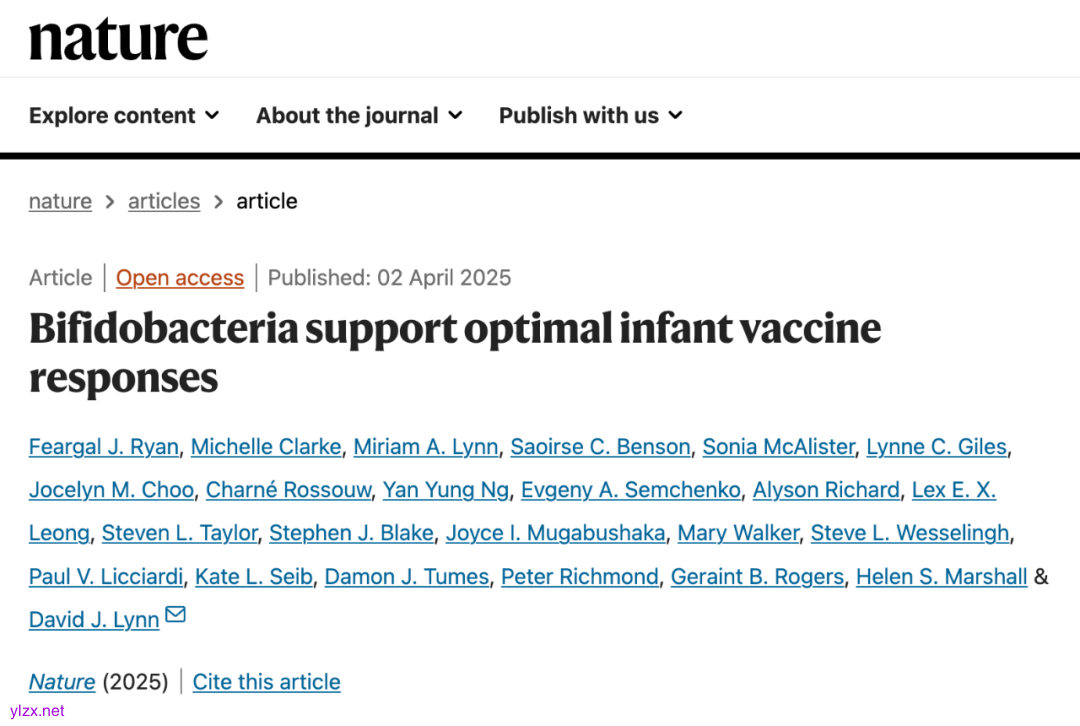The image size is (1080, 726).
Task: Open author Joyce I. Mugabushaka
Action: [555, 533]
